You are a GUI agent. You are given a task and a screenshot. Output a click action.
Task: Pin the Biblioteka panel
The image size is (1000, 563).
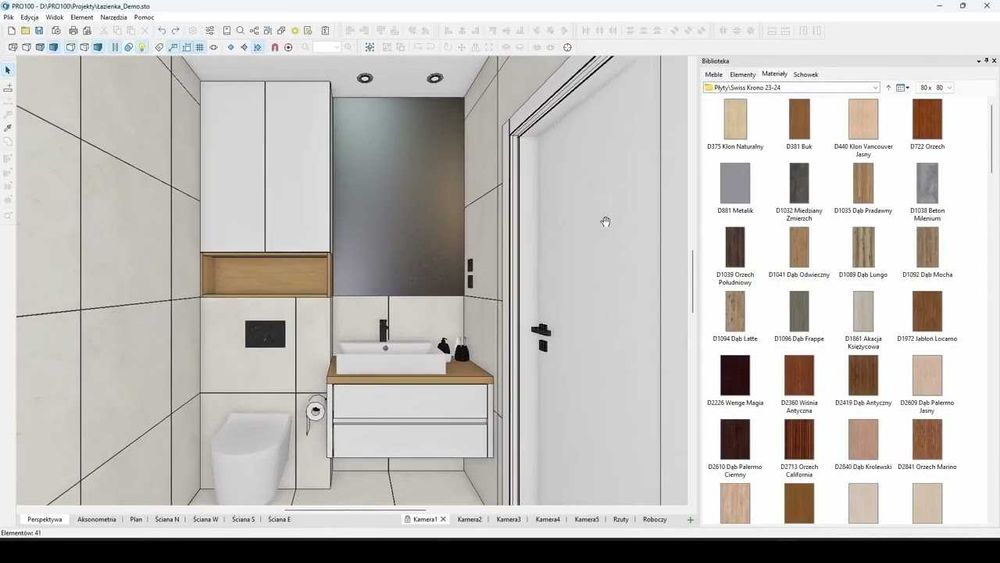pyautogui.click(x=986, y=61)
